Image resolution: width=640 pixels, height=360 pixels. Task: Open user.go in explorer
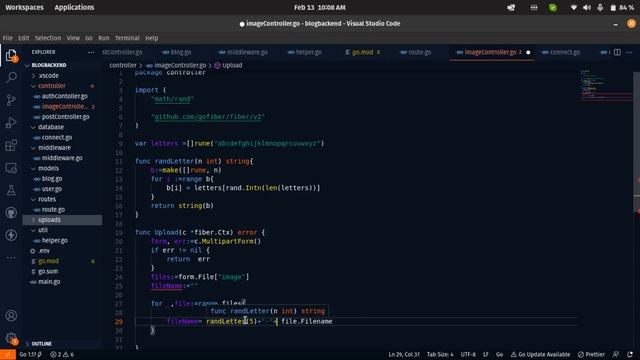pos(51,189)
